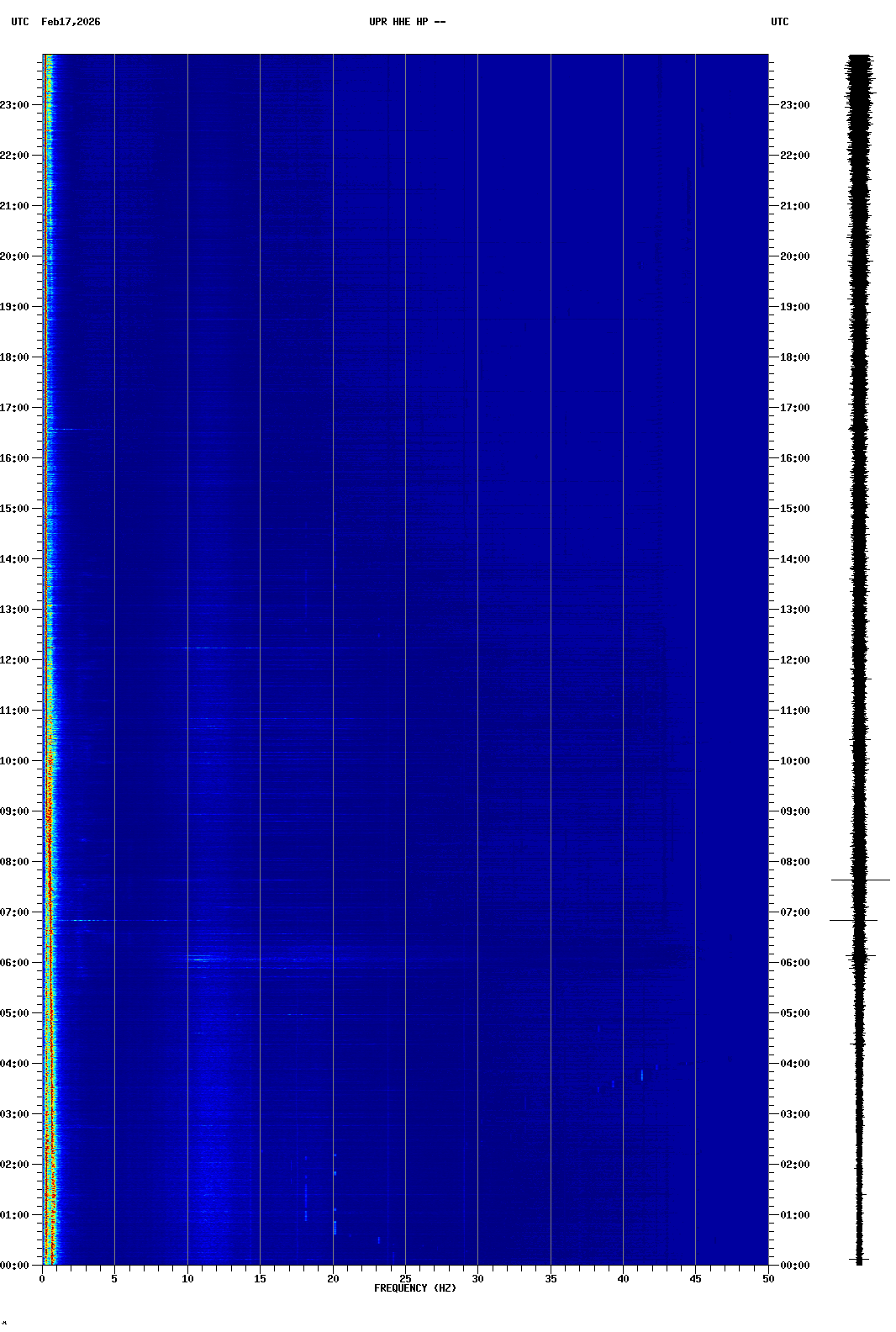
Task: Click the 03:00 label on right axis
Action: pyautogui.click(x=794, y=1114)
